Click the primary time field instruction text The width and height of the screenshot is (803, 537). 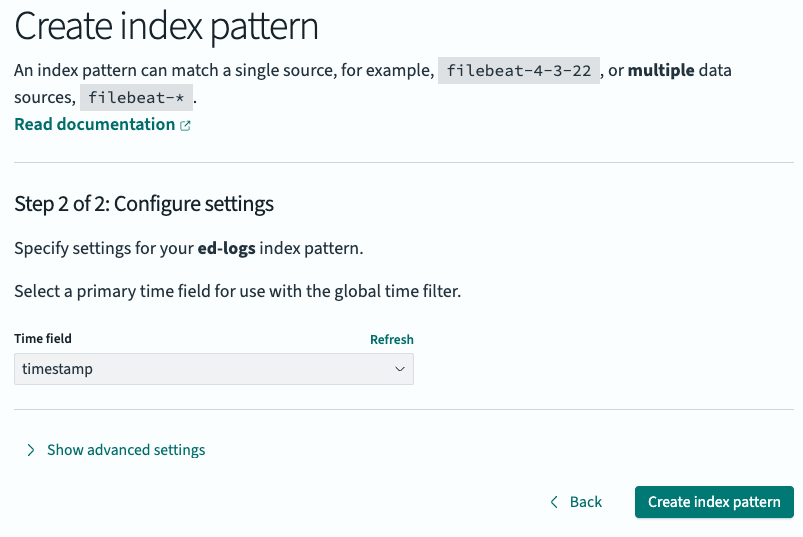coord(237,292)
